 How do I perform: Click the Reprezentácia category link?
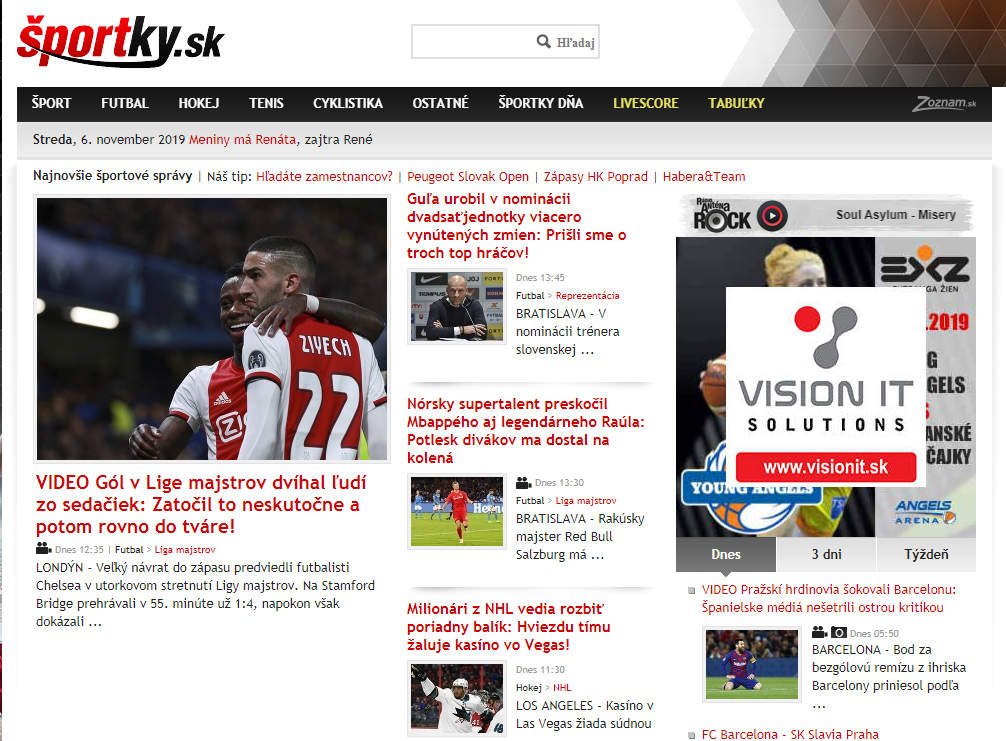[x=588, y=296]
